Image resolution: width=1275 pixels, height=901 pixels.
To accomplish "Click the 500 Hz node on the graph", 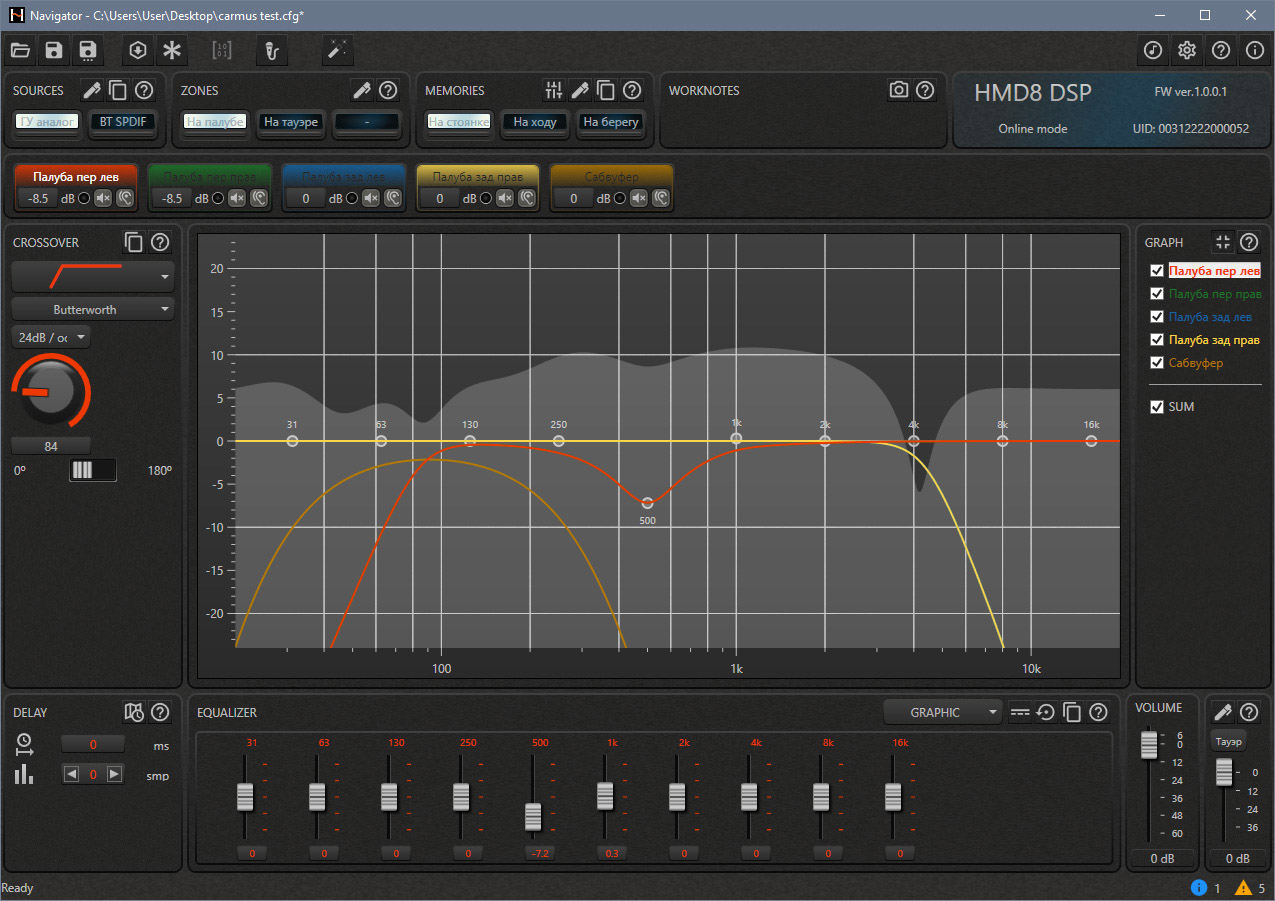I will (648, 503).
